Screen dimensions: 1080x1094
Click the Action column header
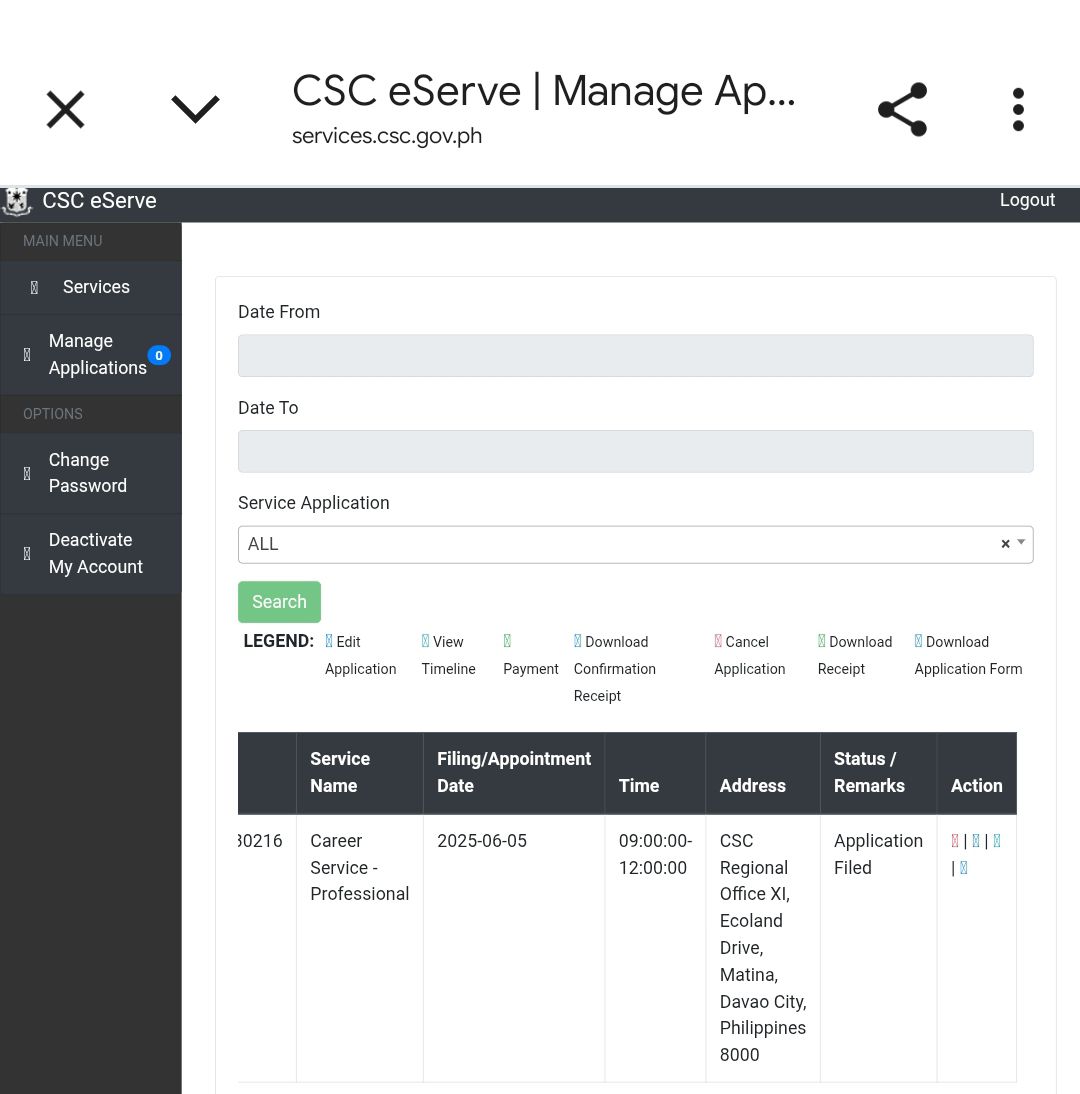coord(976,772)
